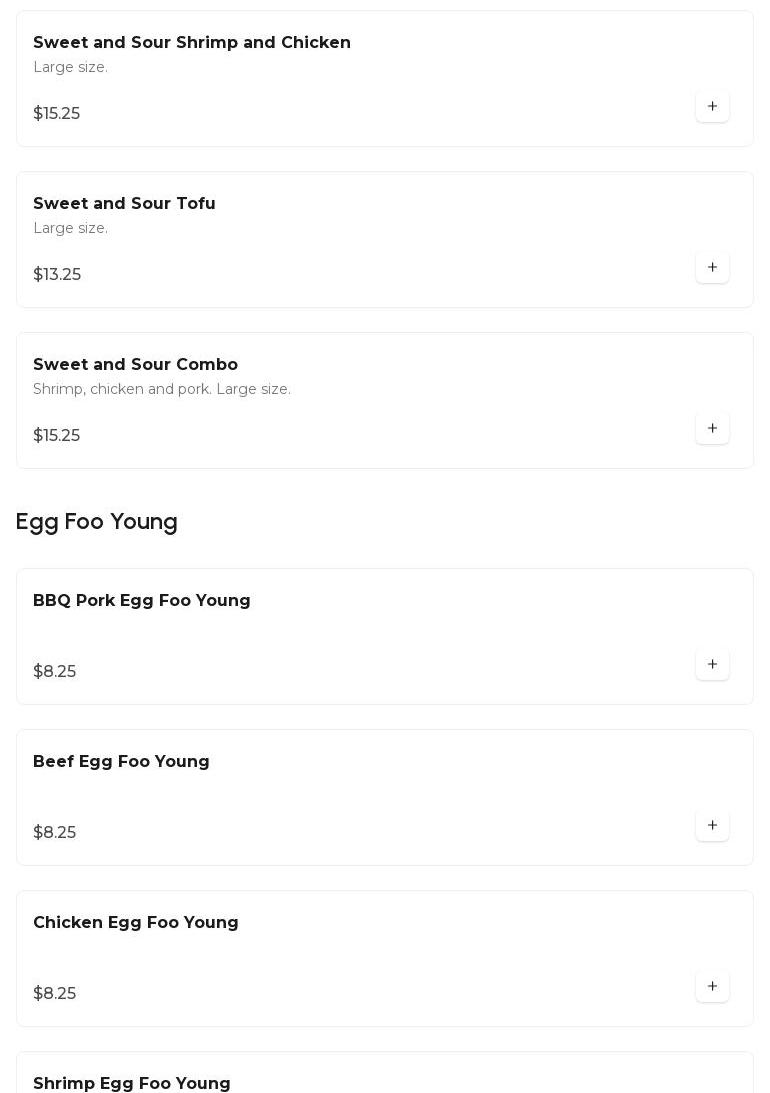Click $8.25 price of BBQ Pork Egg Foo Young
The height and width of the screenshot is (1093, 770).
pos(55,672)
